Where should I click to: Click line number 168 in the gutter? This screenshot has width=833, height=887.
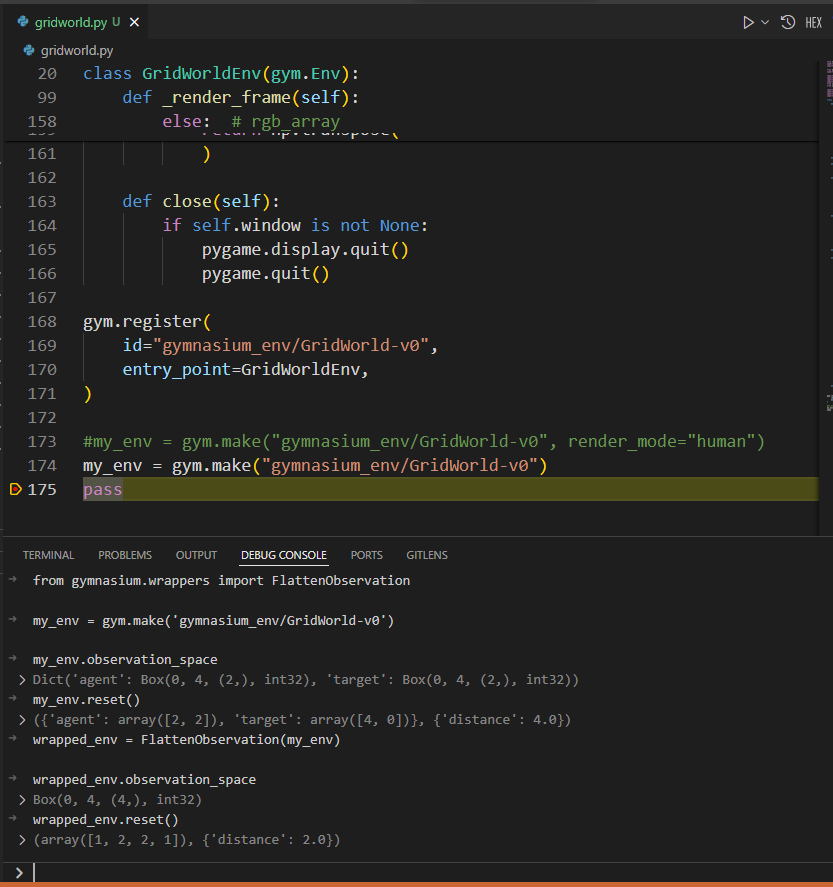tap(42, 322)
